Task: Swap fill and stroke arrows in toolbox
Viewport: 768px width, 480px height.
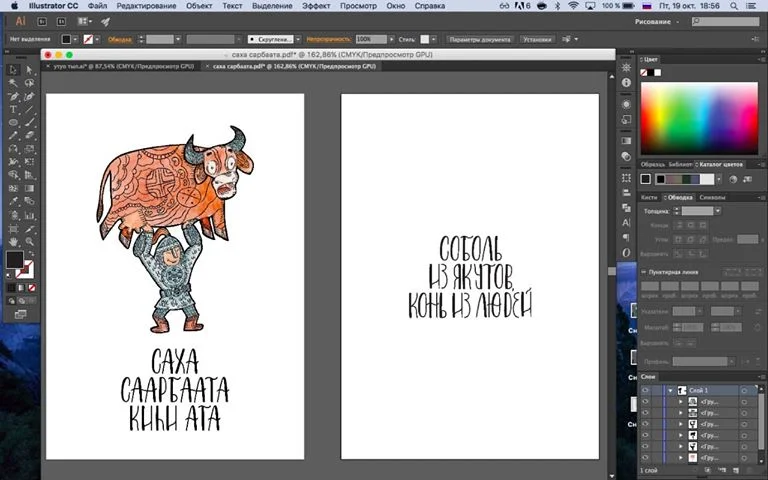Action: [31, 255]
